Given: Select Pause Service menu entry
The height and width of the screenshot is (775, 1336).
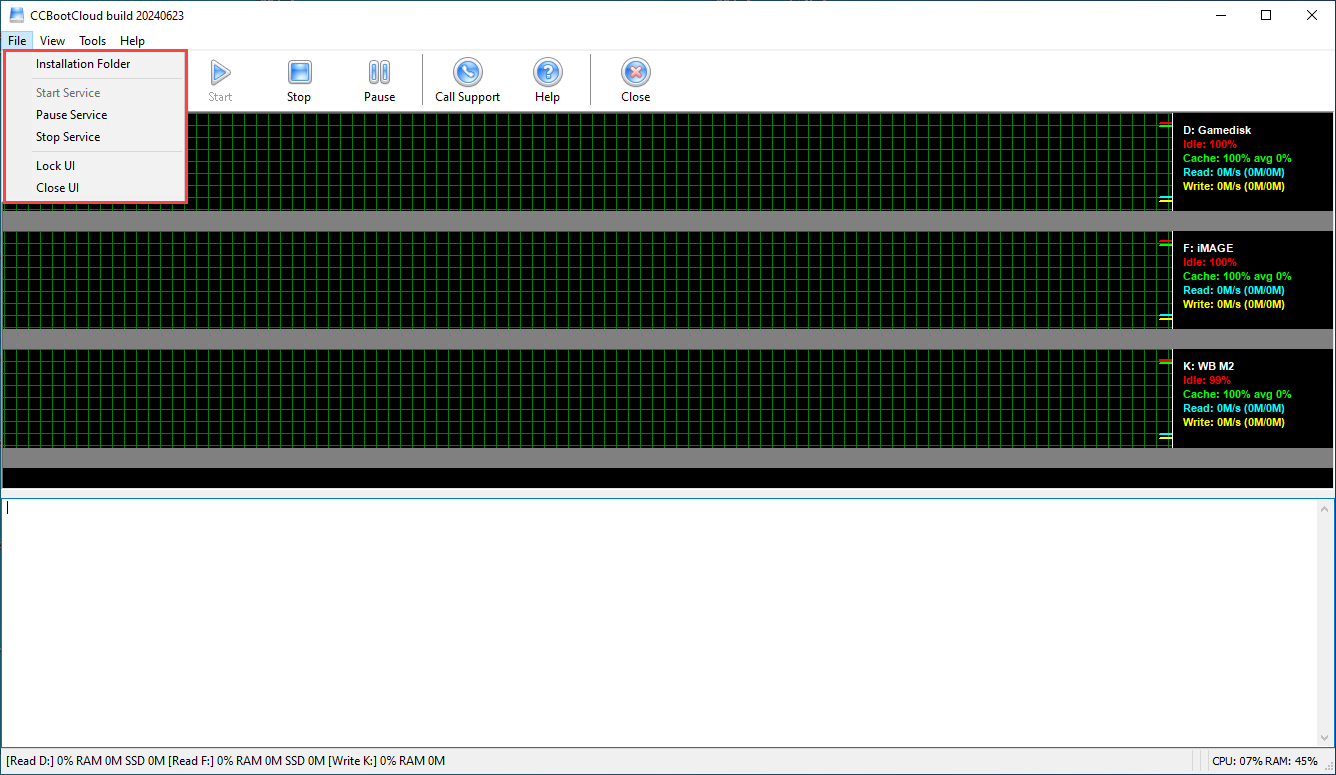Looking at the screenshot, I should point(71,115).
